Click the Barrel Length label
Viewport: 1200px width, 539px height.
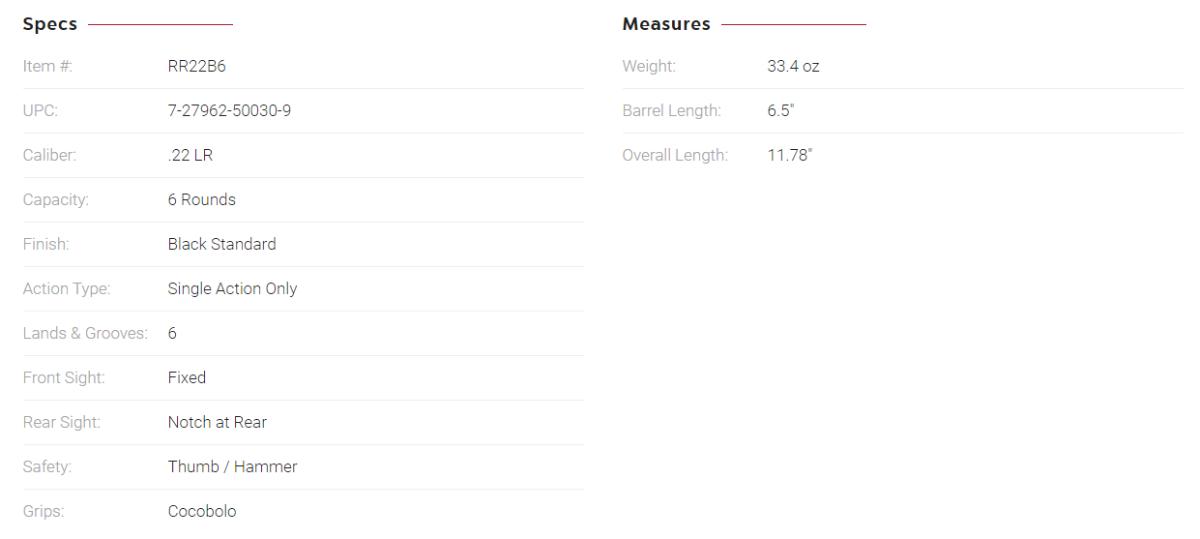[670, 111]
